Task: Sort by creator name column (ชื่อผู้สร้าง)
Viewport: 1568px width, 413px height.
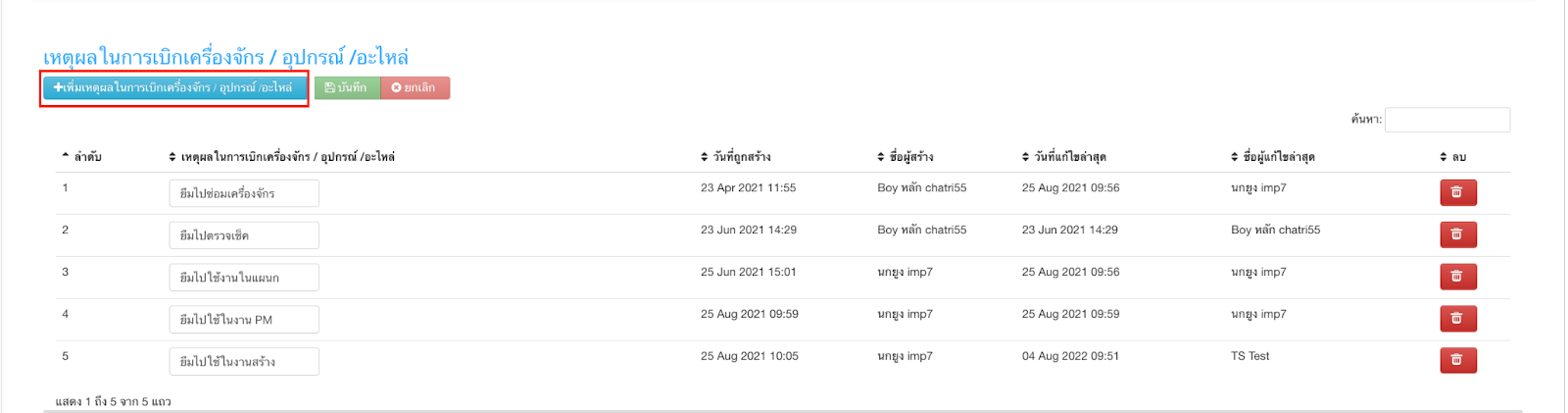Action: pos(906,157)
